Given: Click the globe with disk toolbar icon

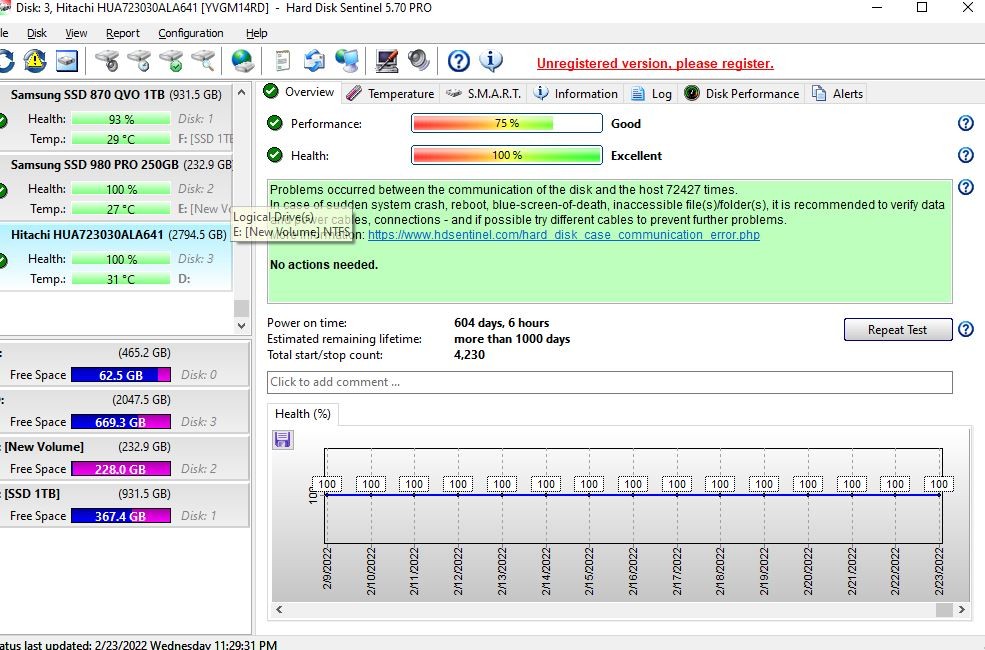Looking at the screenshot, I should [x=242, y=61].
